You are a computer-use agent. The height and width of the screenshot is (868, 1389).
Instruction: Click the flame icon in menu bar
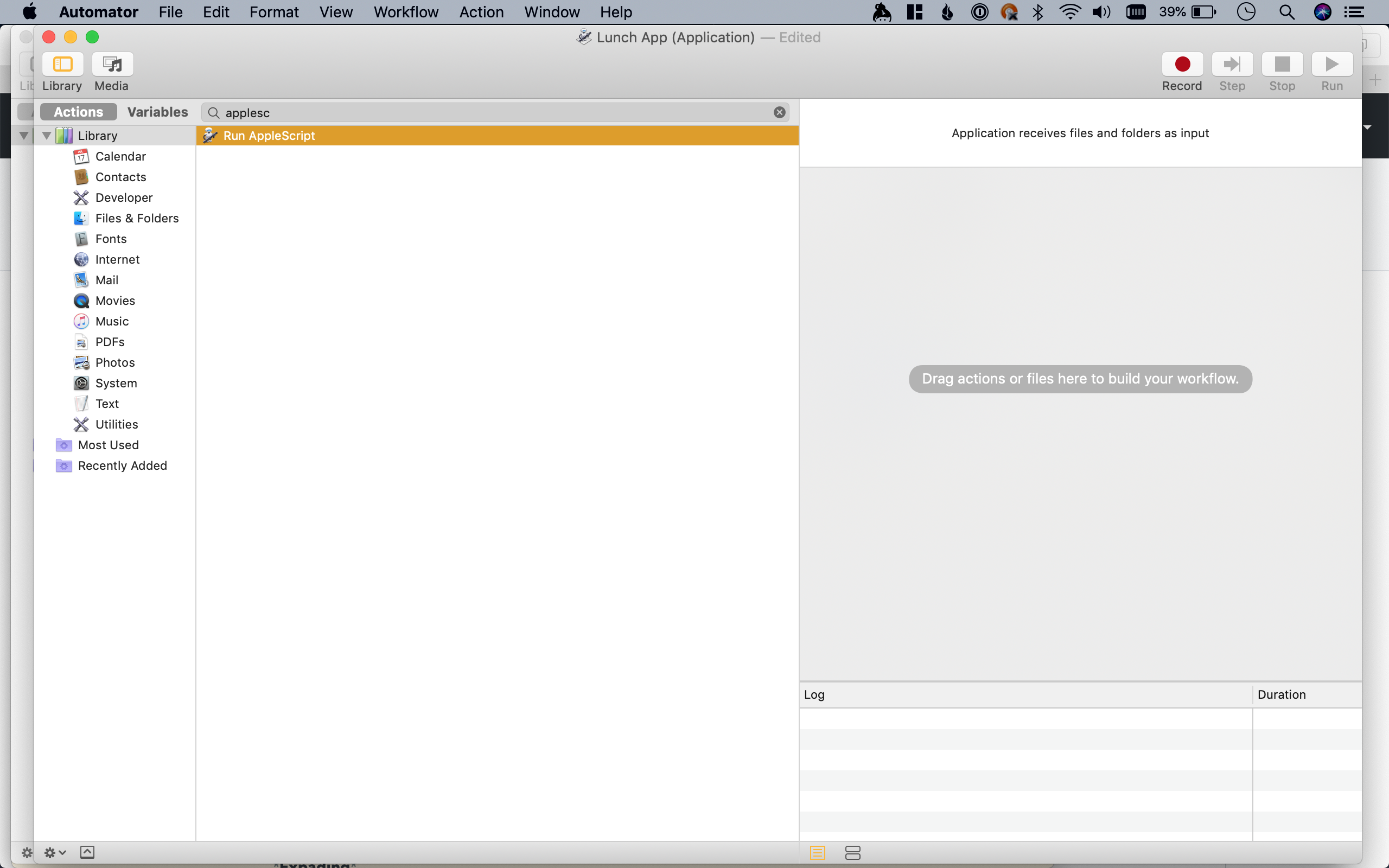coord(948,12)
